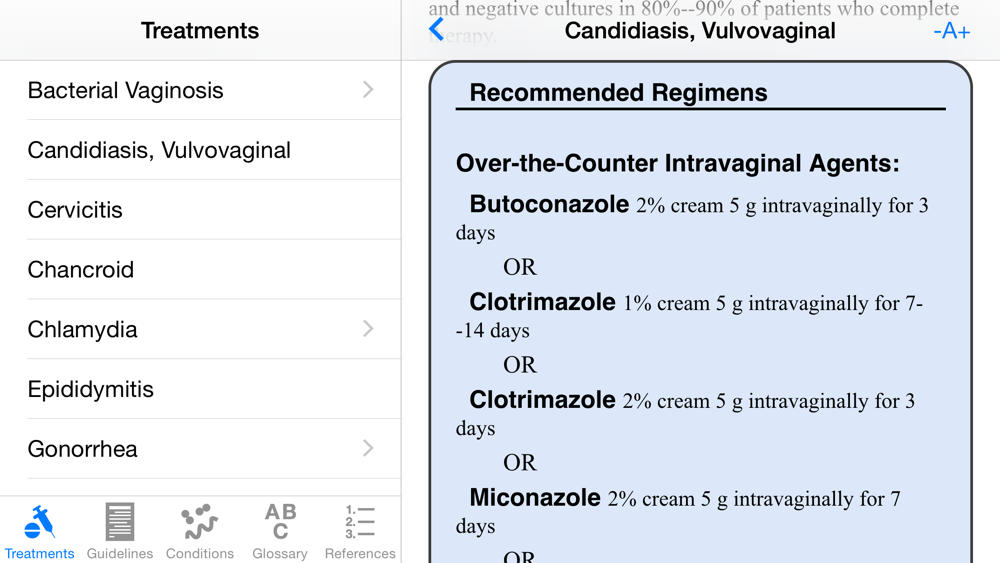Open the Bacterial Vaginosis entry
Image resolution: width=1000 pixels, height=563 pixels.
[x=200, y=90]
